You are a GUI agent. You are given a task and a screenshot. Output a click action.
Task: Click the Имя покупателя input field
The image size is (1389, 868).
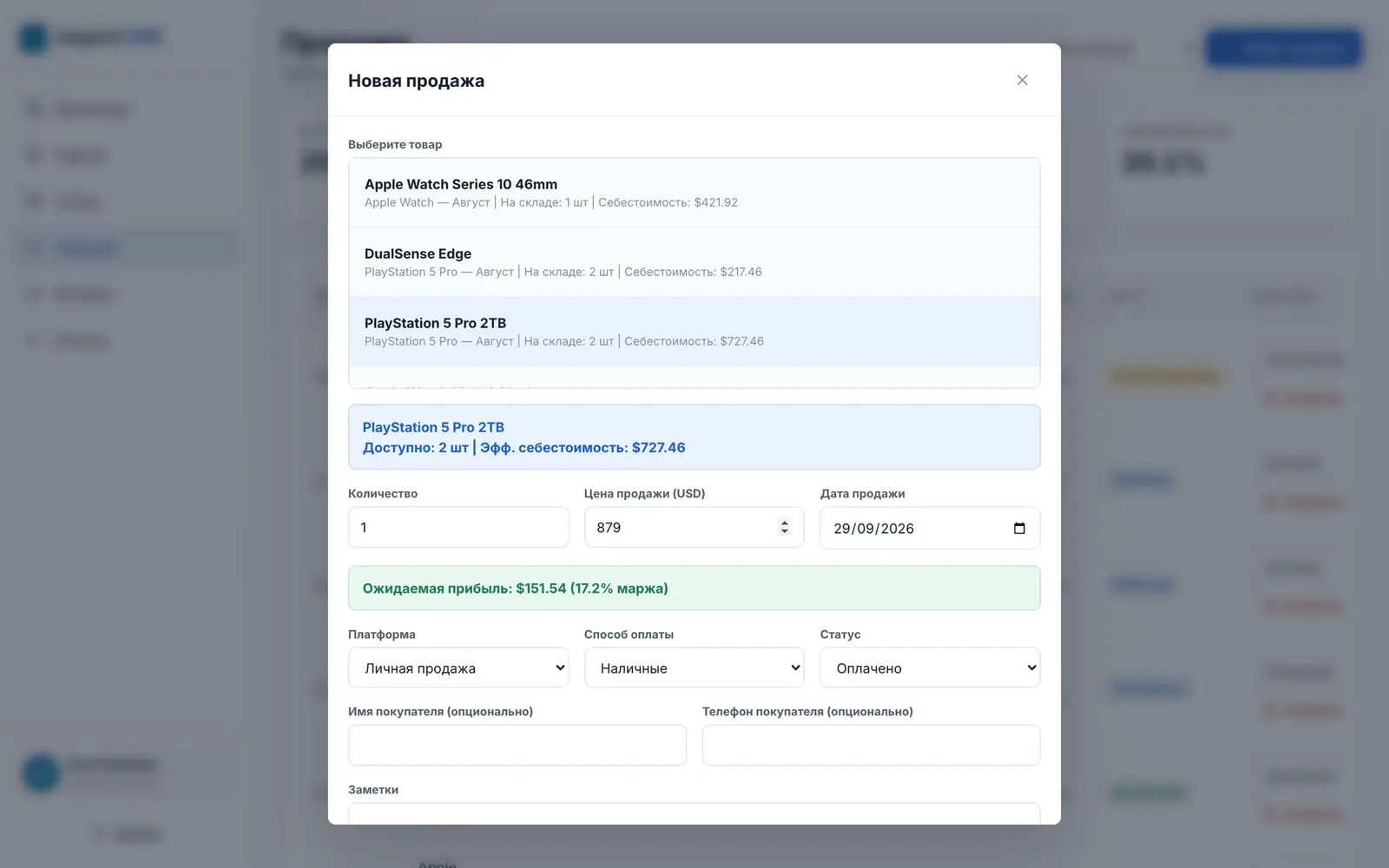[x=517, y=745]
